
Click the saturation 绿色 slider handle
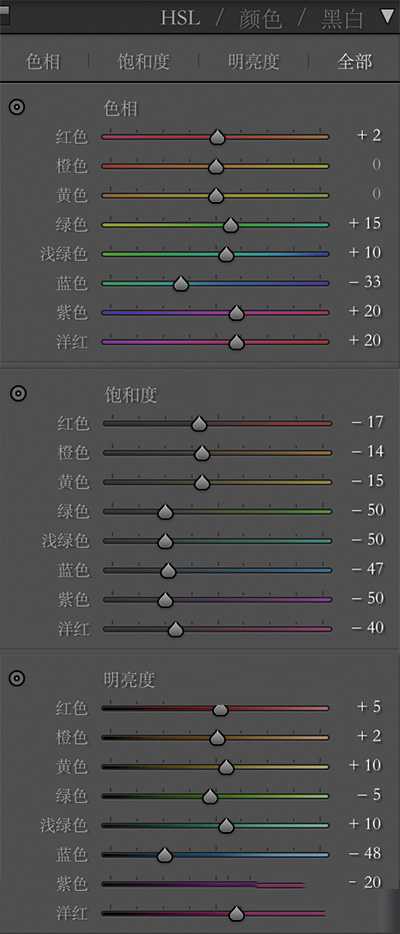(165, 512)
